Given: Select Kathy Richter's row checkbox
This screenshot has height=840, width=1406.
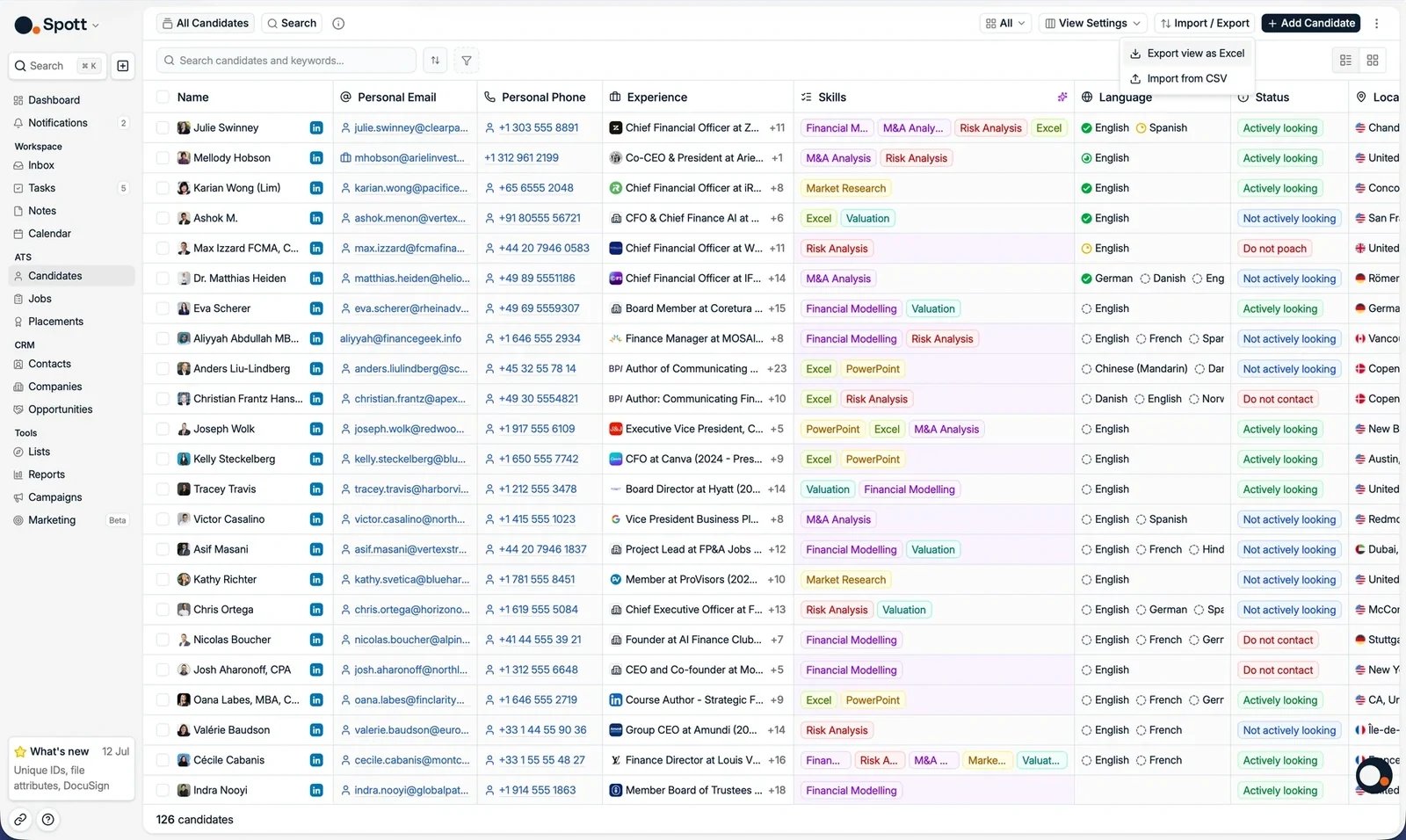Looking at the screenshot, I should (x=163, y=580).
